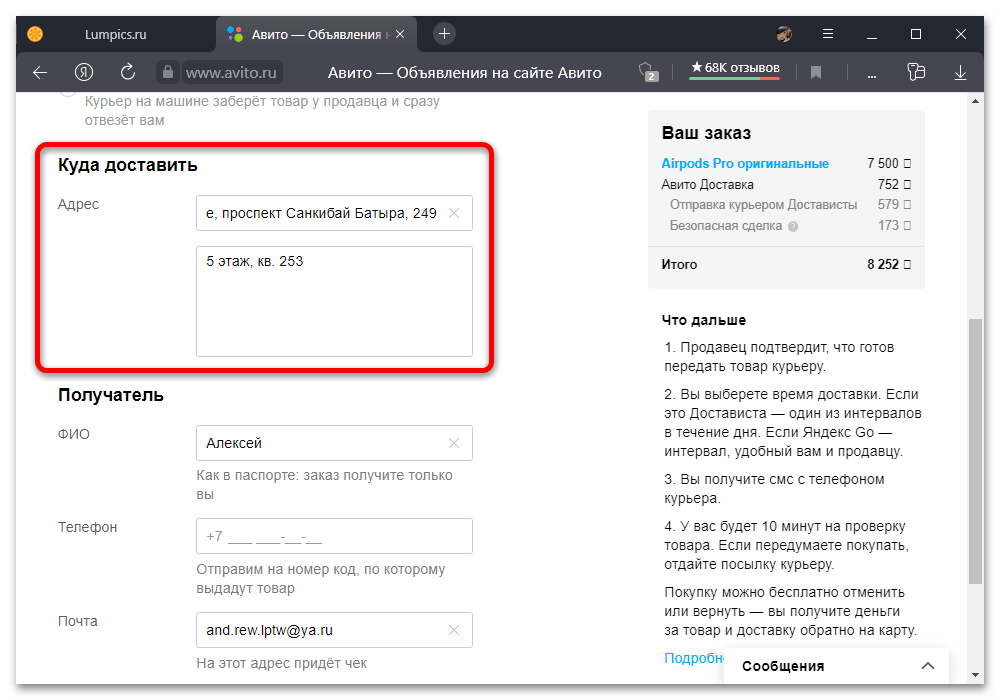
Task: Clear the email field with the X
Action: coord(454,630)
